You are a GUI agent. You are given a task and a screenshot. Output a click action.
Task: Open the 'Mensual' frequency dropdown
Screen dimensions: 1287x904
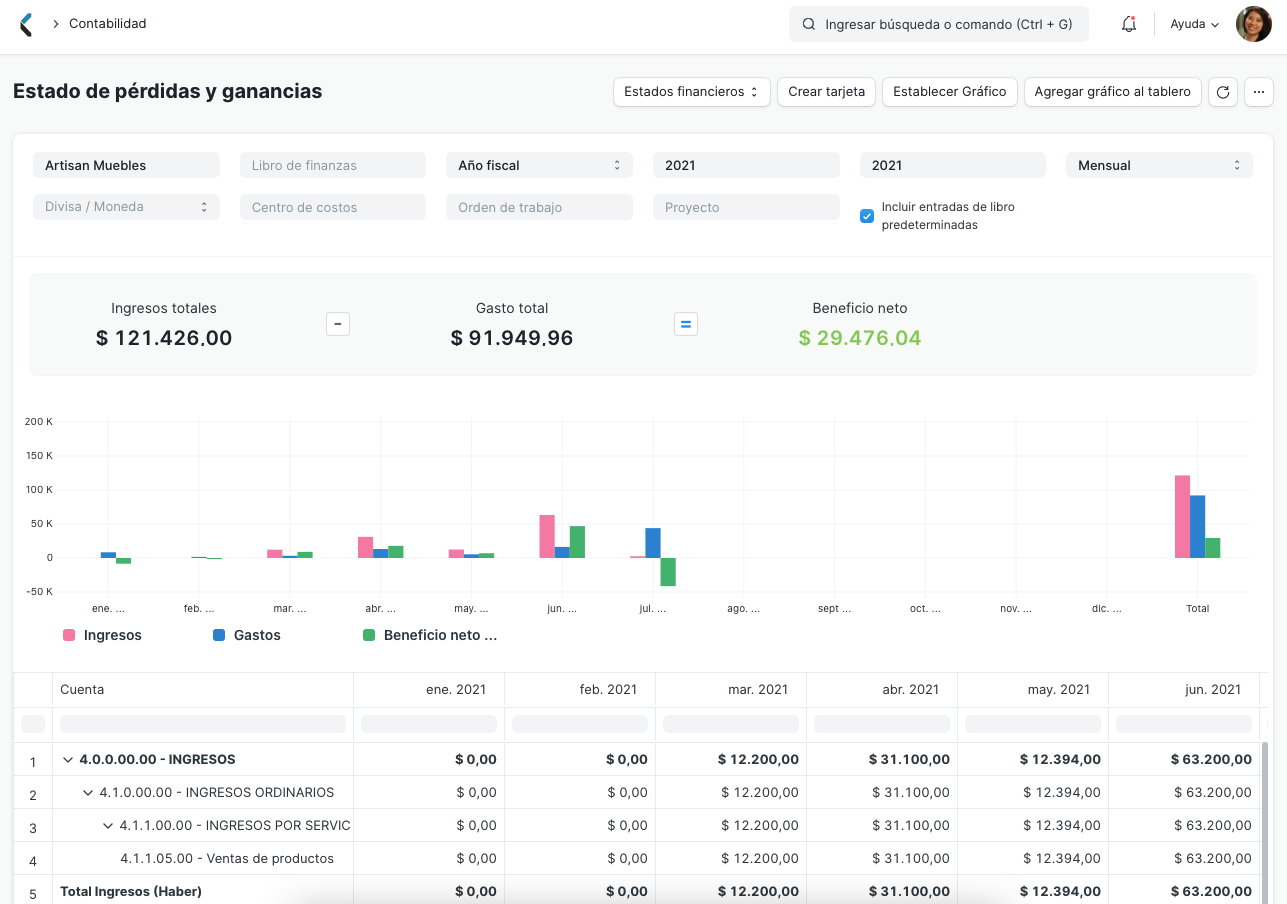point(1159,165)
